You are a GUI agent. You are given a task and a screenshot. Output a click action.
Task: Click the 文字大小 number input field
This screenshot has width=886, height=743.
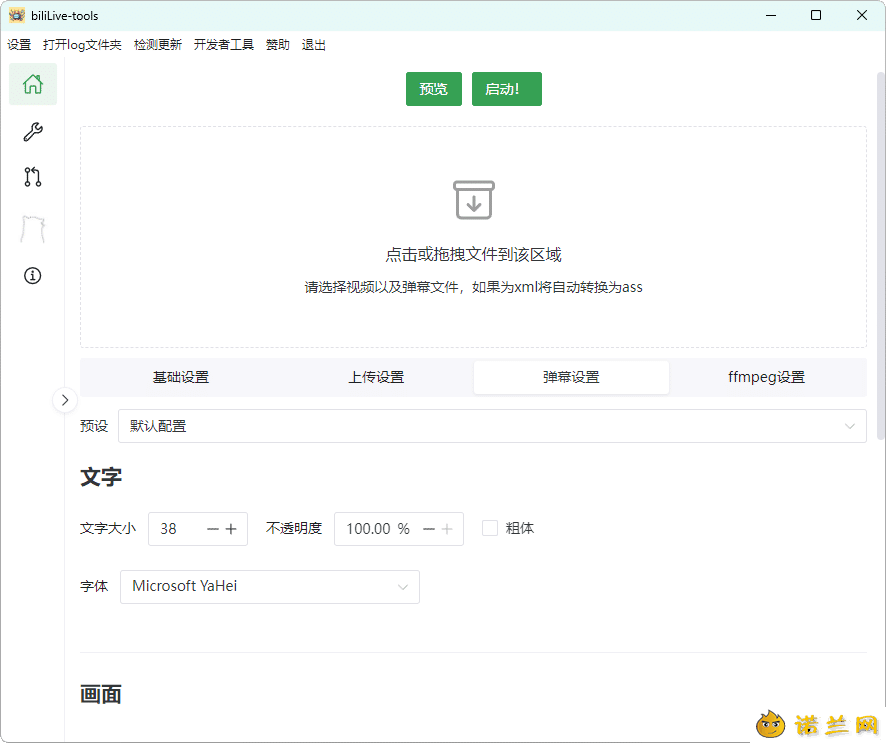(x=198, y=529)
